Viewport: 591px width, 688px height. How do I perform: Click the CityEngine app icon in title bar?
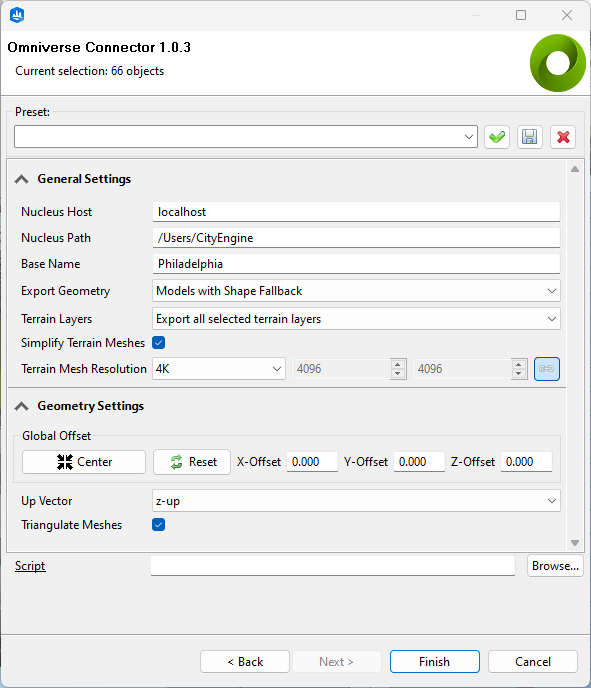point(17,15)
